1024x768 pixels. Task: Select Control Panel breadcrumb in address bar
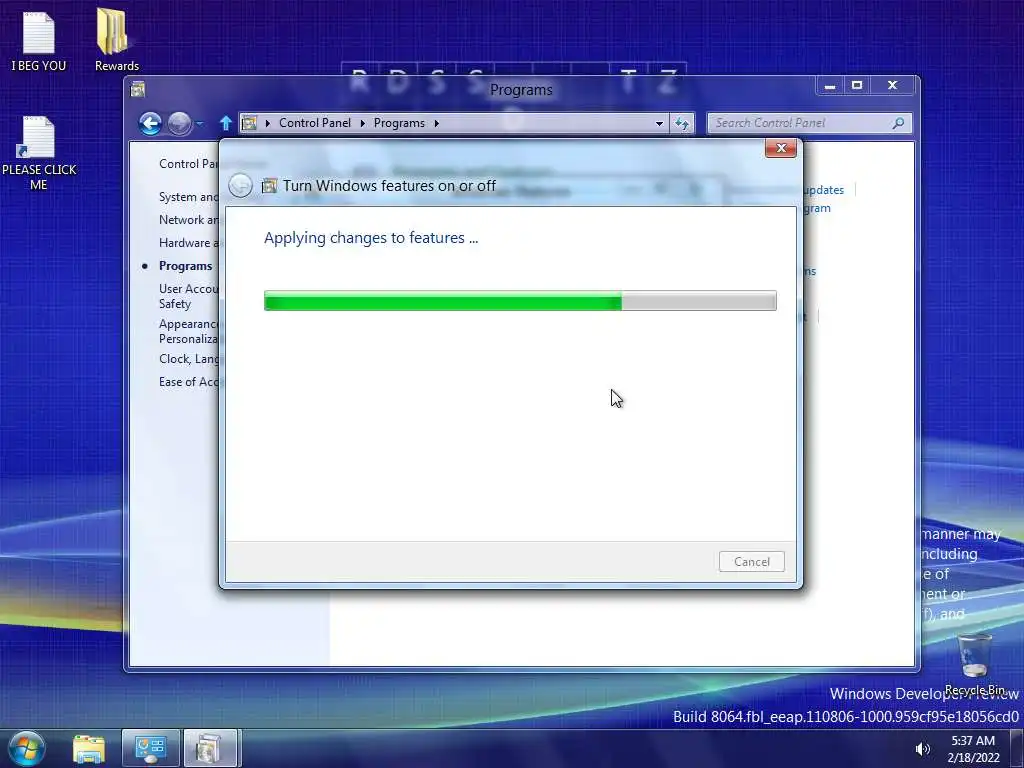point(315,123)
